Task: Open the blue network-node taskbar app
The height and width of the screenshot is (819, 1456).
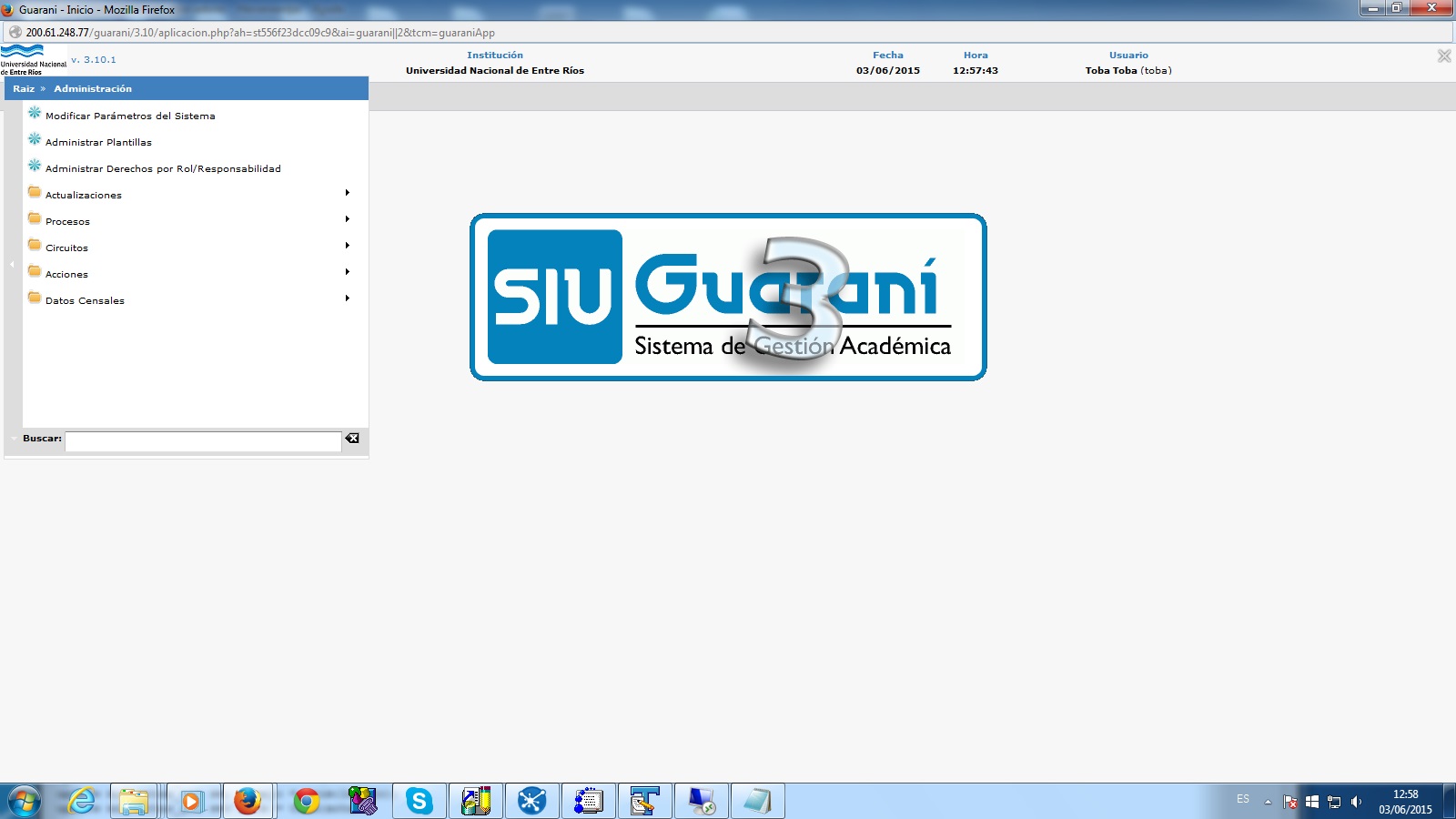Action: [x=531, y=801]
